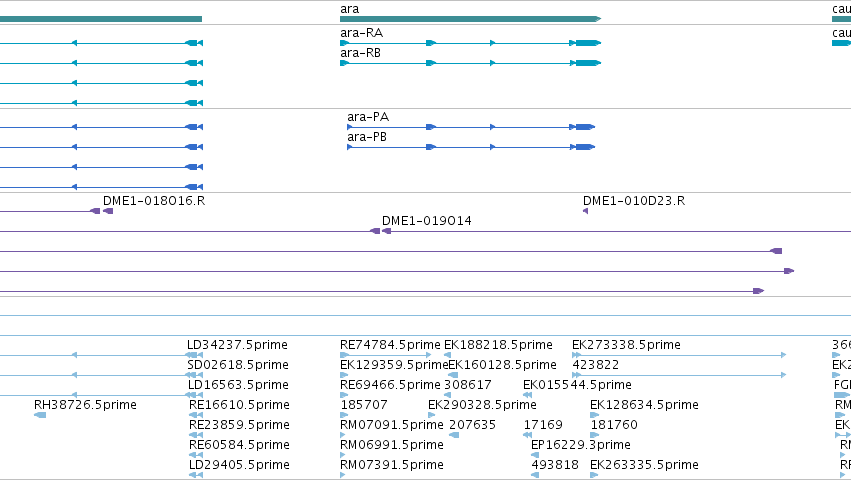Select EST EK160128.5prime
The width and height of the screenshot is (851, 480).
[x=503, y=365]
